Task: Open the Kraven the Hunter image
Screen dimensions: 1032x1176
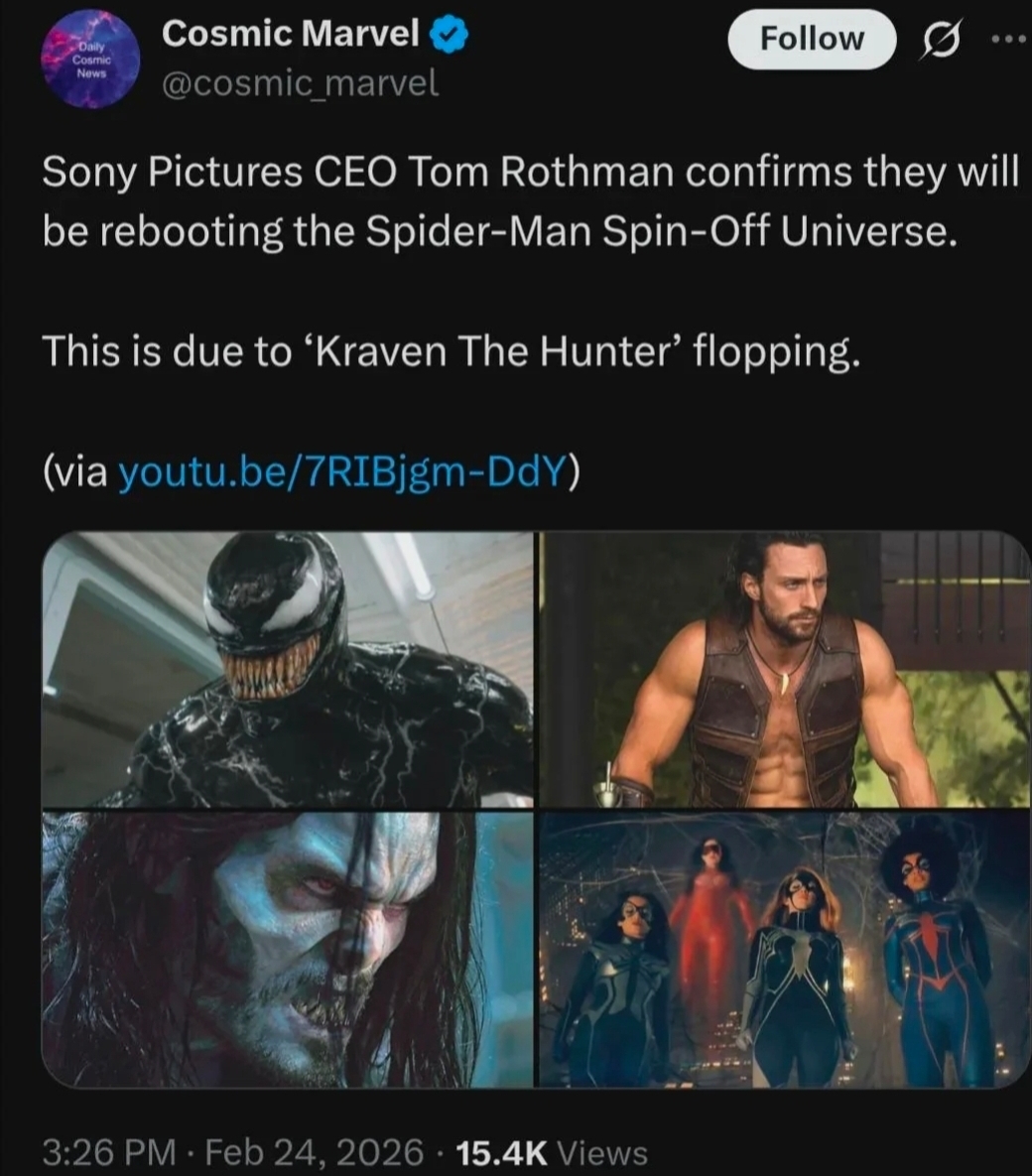Action: point(785,669)
